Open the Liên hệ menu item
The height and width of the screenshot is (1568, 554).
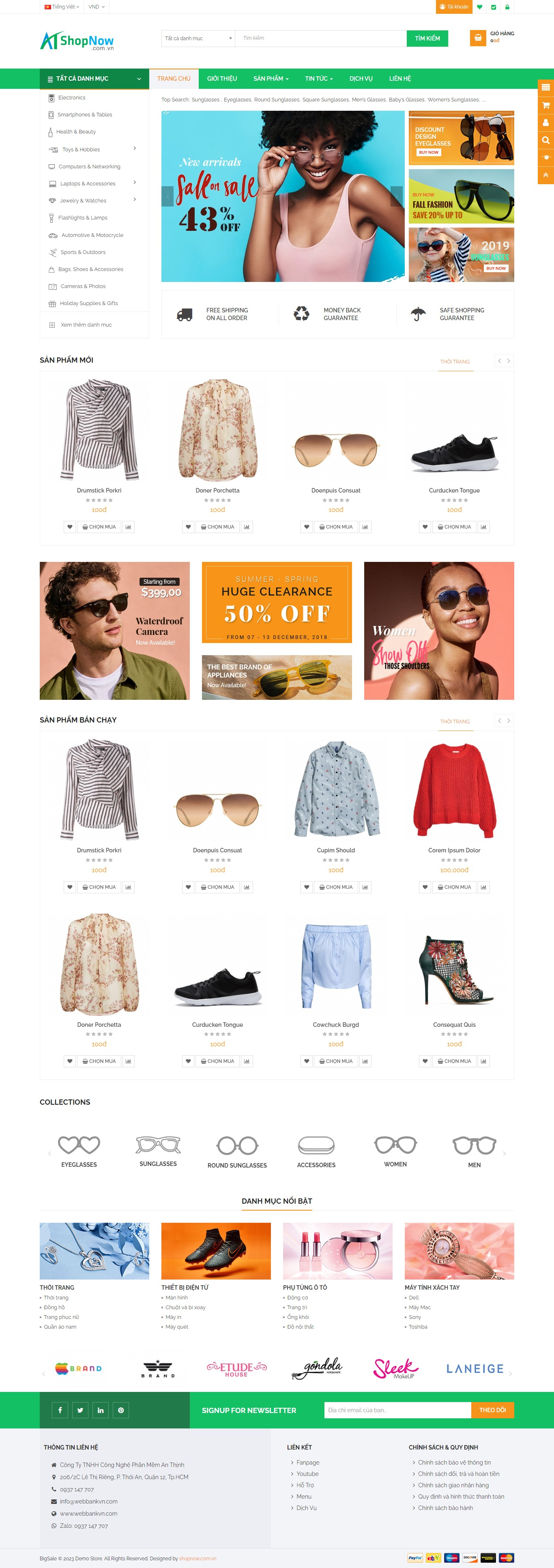coord(400,79)
